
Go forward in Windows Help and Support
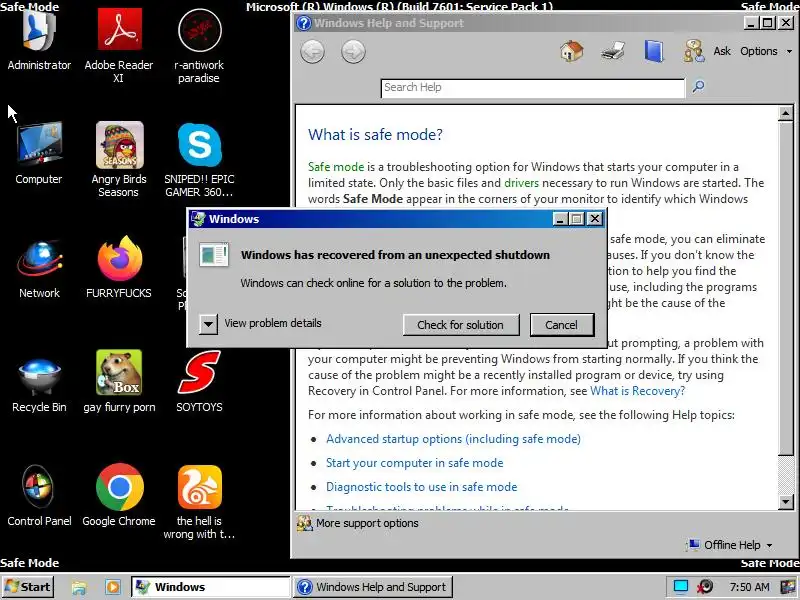[x=353, y=52]
